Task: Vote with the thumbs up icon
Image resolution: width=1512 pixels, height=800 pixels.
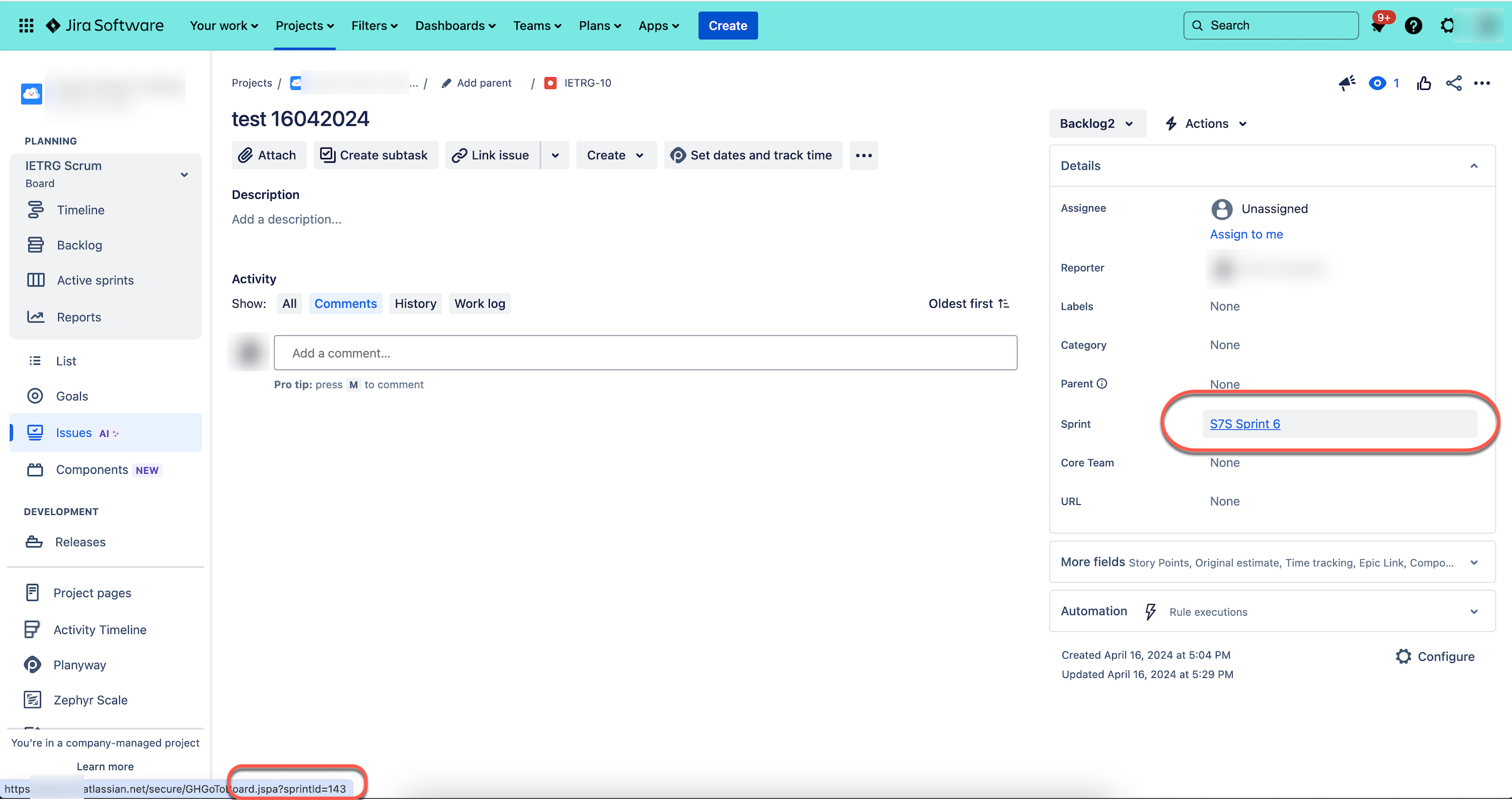Action: pos(1424,84)
